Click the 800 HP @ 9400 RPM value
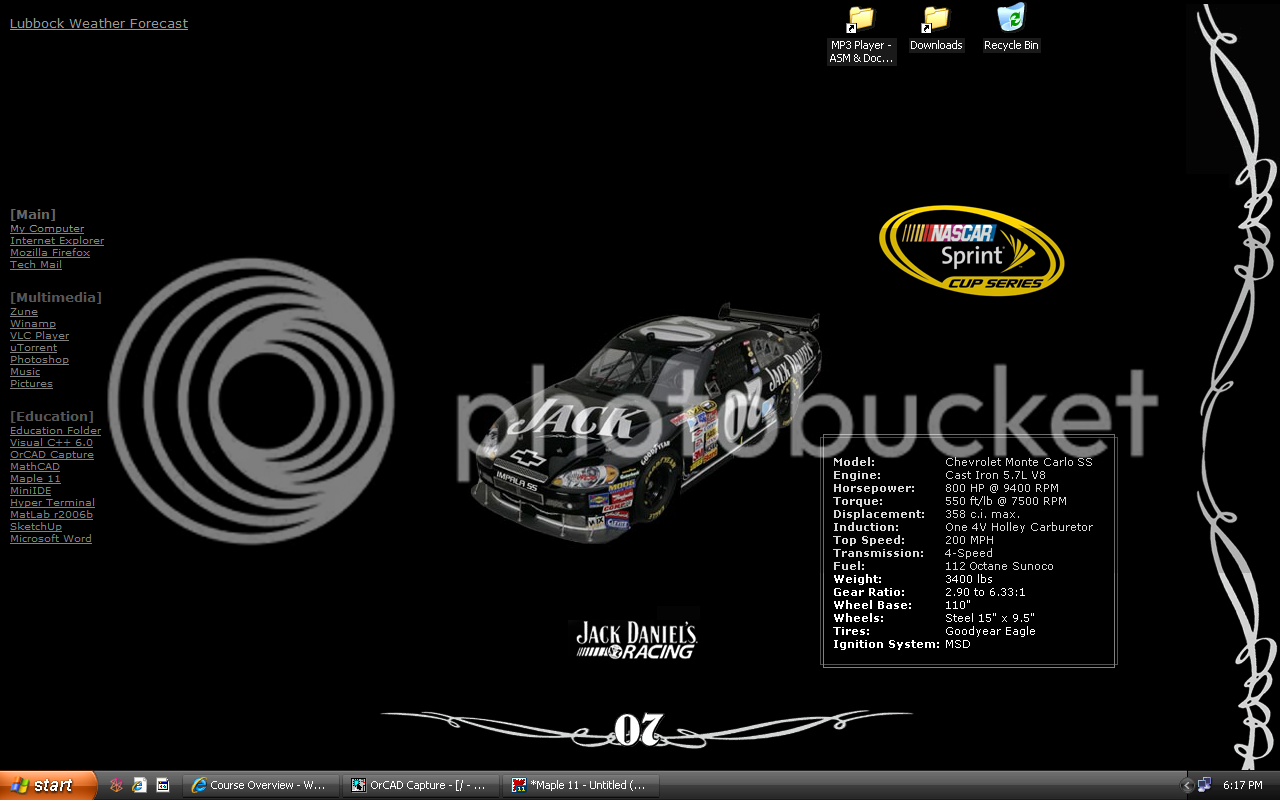1280x800 pixels. point(1002,488)
